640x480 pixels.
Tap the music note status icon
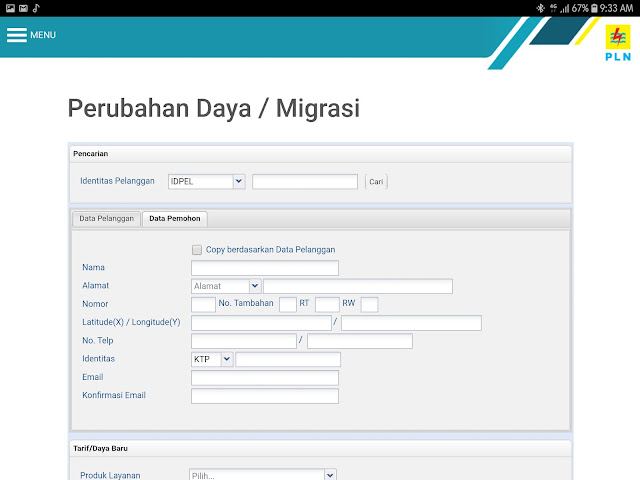(x=36, y=8)
